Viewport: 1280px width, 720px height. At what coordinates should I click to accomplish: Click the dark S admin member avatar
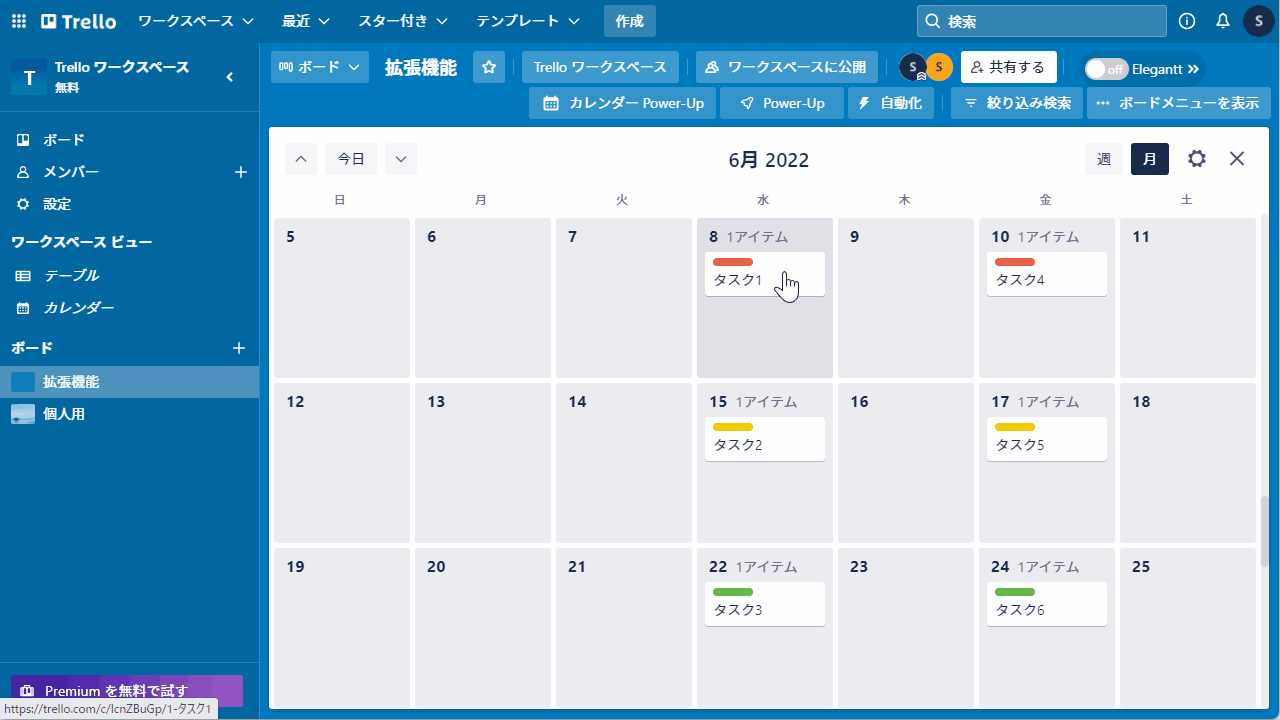[x=912, y=67]
